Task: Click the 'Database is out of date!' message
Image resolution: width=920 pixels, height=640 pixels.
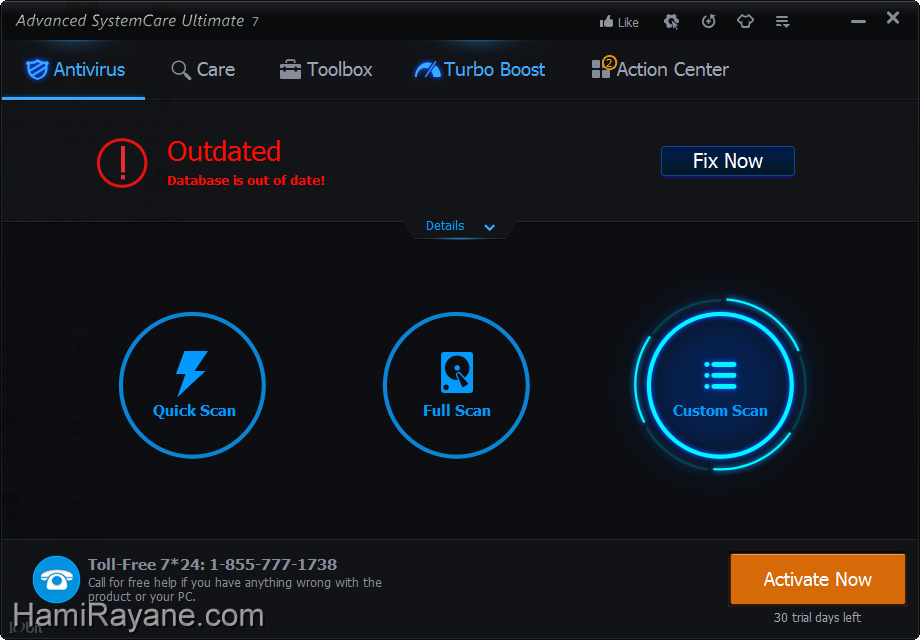Action: (x=246, y=181)
